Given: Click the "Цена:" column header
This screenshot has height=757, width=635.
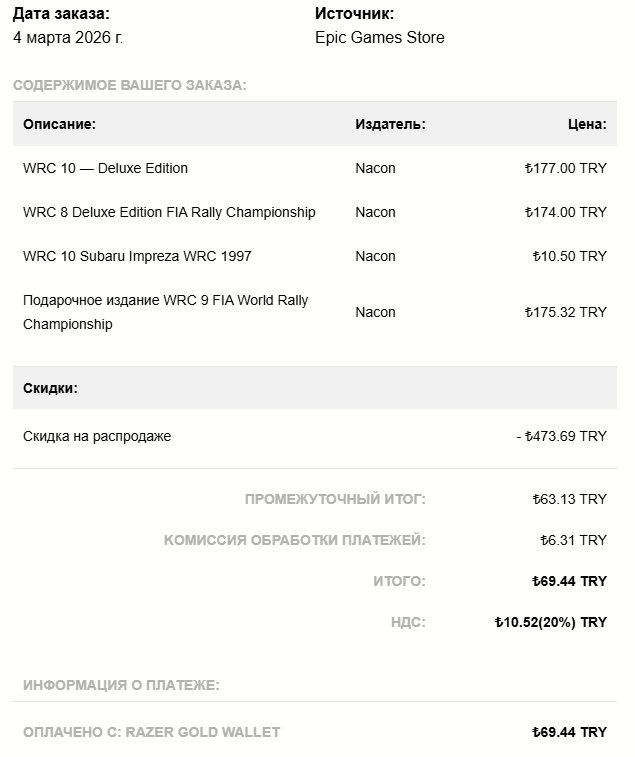Looking at the screenshot, I should pyautogui.click(x=586, y=124).
